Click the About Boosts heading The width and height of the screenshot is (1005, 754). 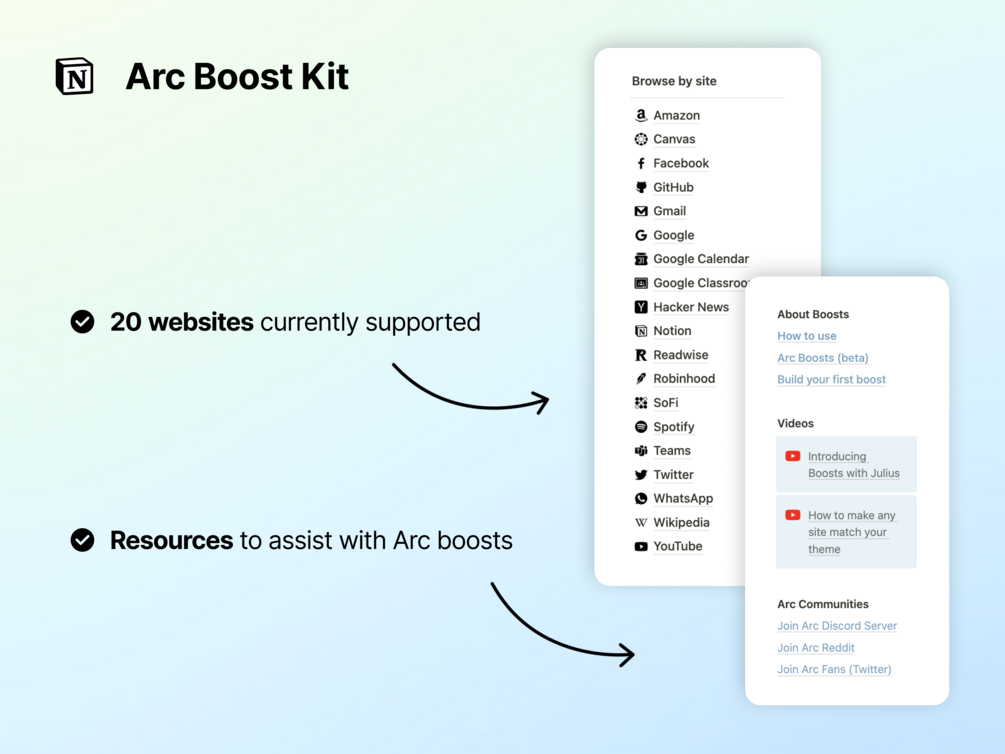(x=813, y=314)
